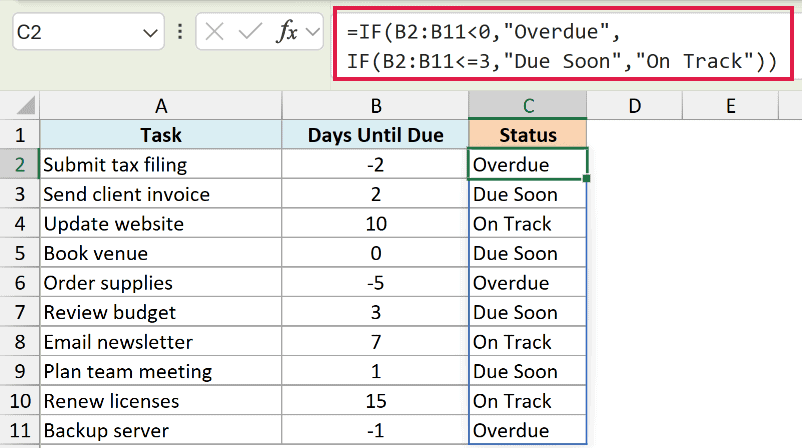
Task: Click the "Renew licenses" cell
Action: click(161, 401)
